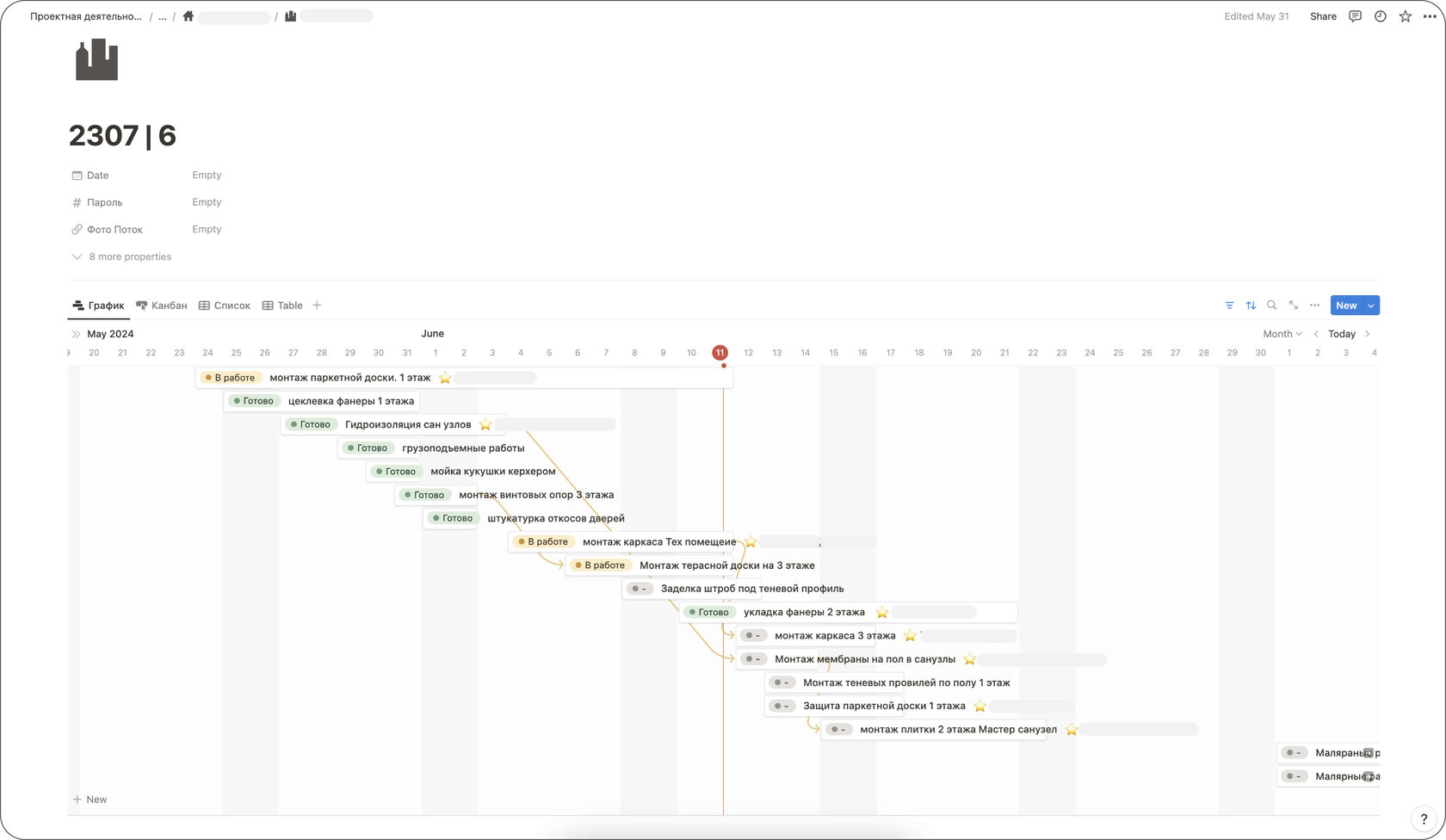The width and height of the screenshot is (1446, 840).
Task: Open the Month scale dropdown
Action: pyautogui.click(x=1282, y=334)
